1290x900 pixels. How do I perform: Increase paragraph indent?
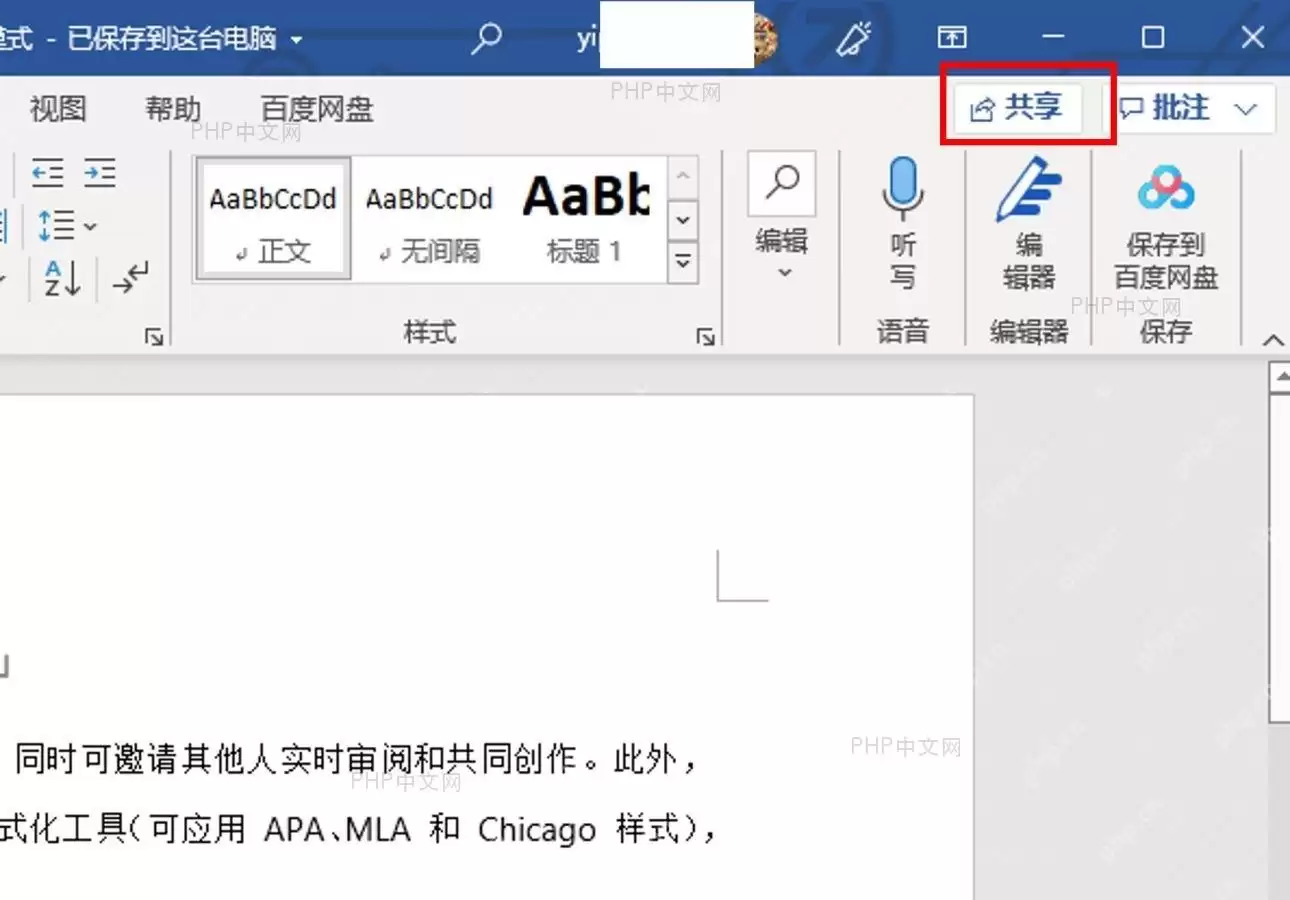pyautogui.click(x=100, y=172)
